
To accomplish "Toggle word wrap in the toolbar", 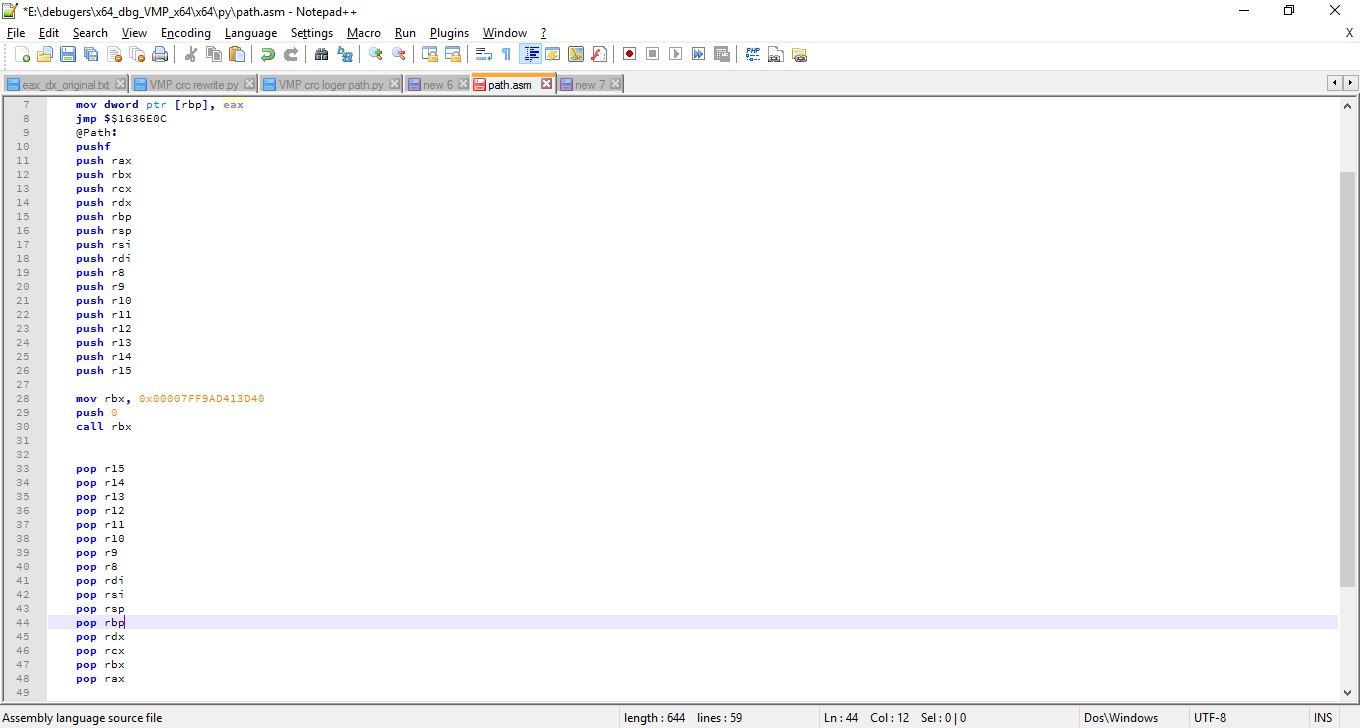I will coord(484,55).
